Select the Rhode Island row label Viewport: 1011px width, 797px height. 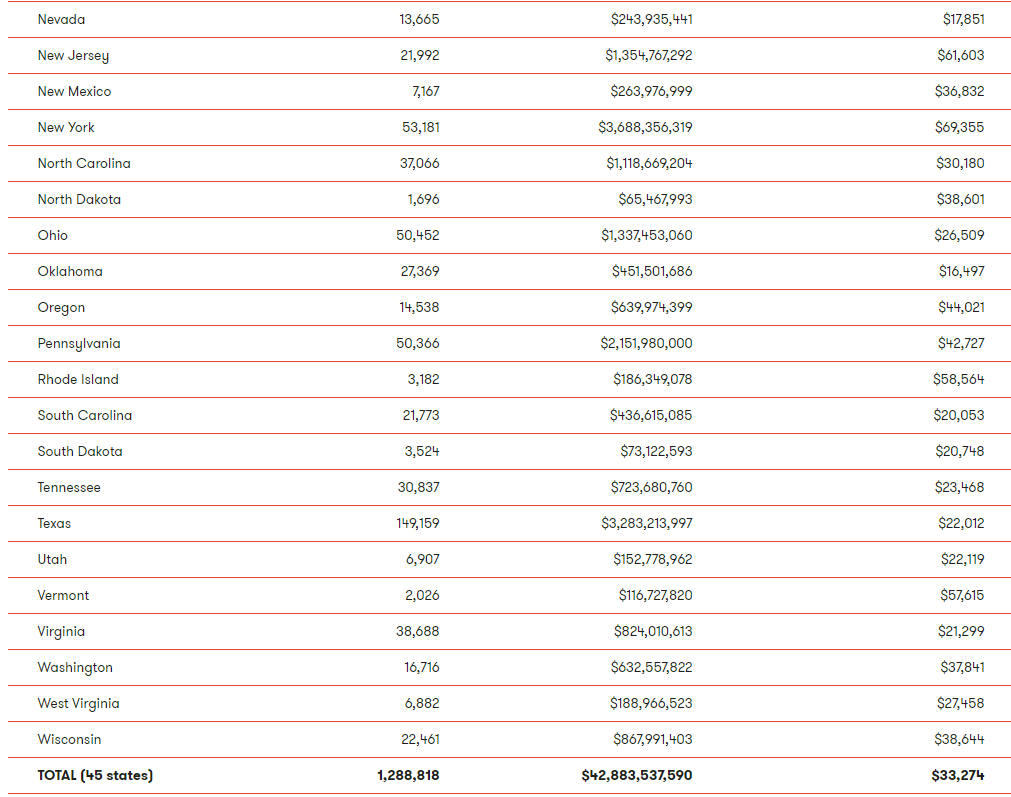(78, 380)
